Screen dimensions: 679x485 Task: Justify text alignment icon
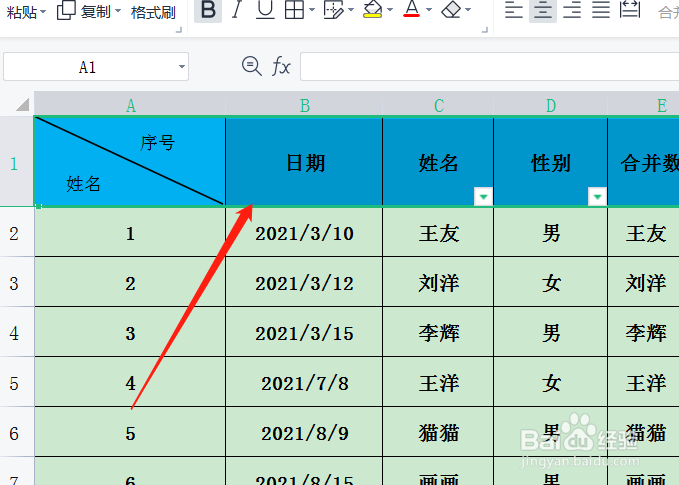click(x=601, y=10)
